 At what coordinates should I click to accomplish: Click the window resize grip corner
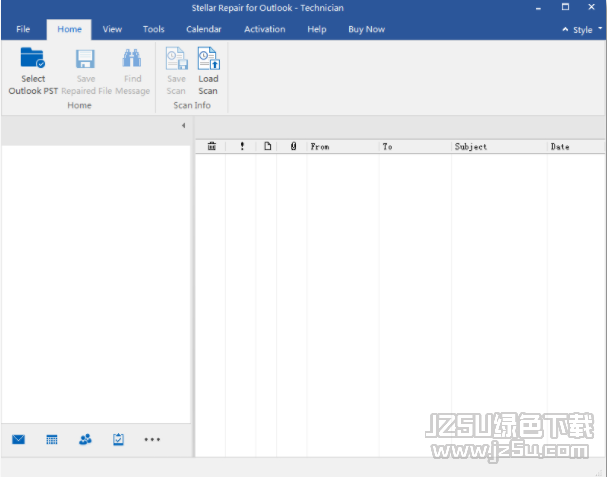point(601,472)
